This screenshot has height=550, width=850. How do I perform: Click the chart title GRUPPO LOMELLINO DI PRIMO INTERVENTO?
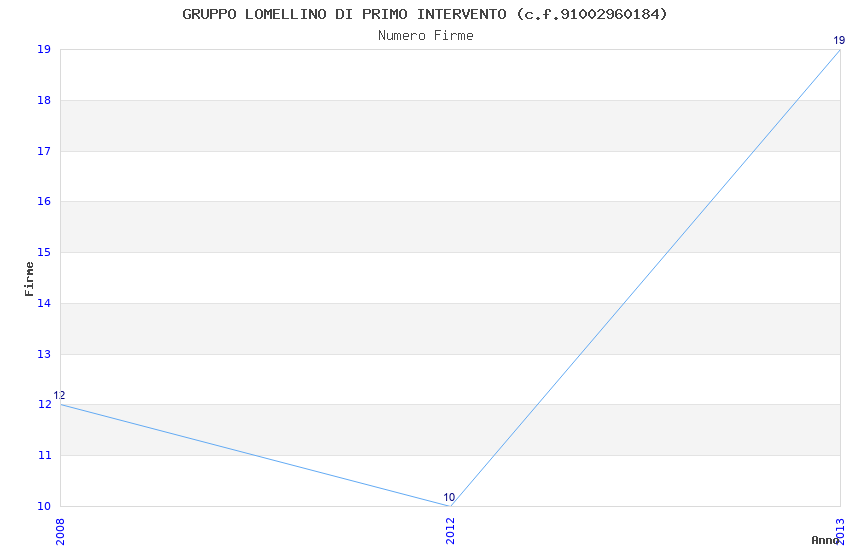pyautogui.click(x=424, y=14)
